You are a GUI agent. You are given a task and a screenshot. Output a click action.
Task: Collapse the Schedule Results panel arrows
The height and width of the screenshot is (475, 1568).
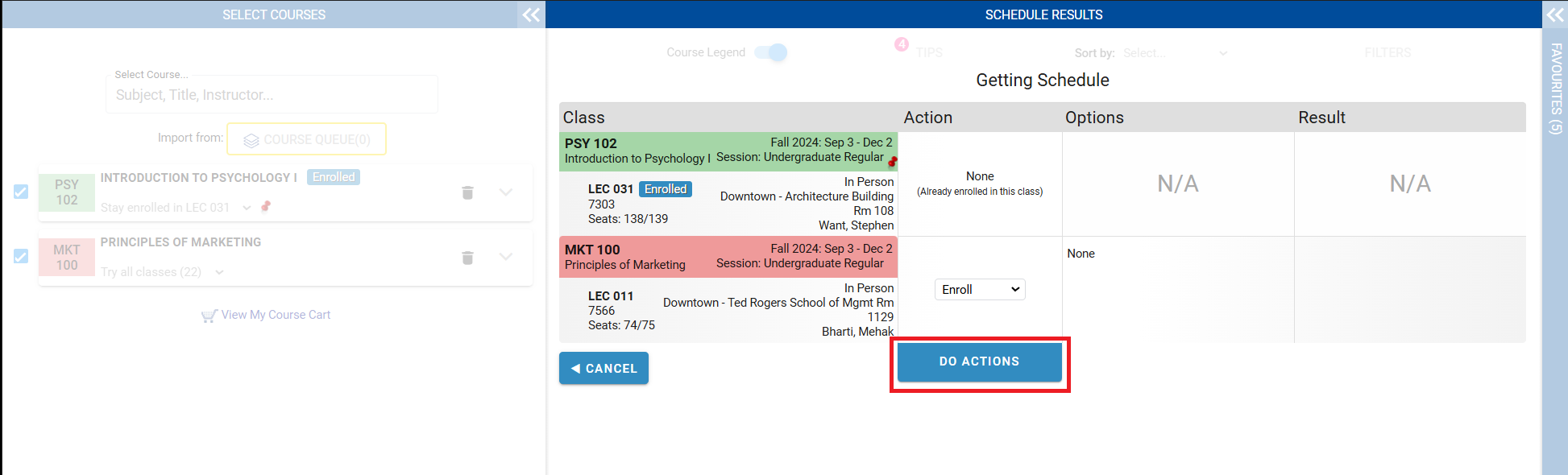(x=1554, y=14)
